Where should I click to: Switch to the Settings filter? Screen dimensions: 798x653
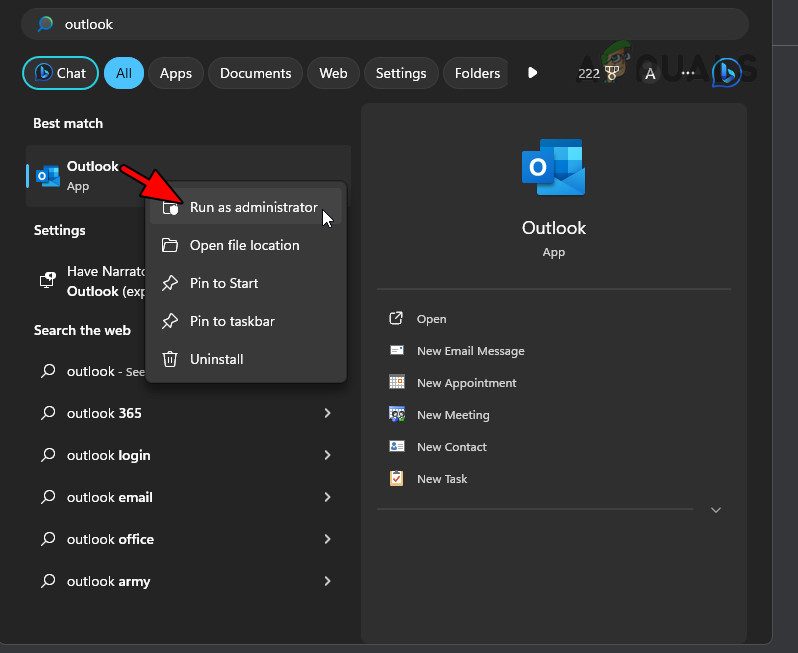(401, 73)
